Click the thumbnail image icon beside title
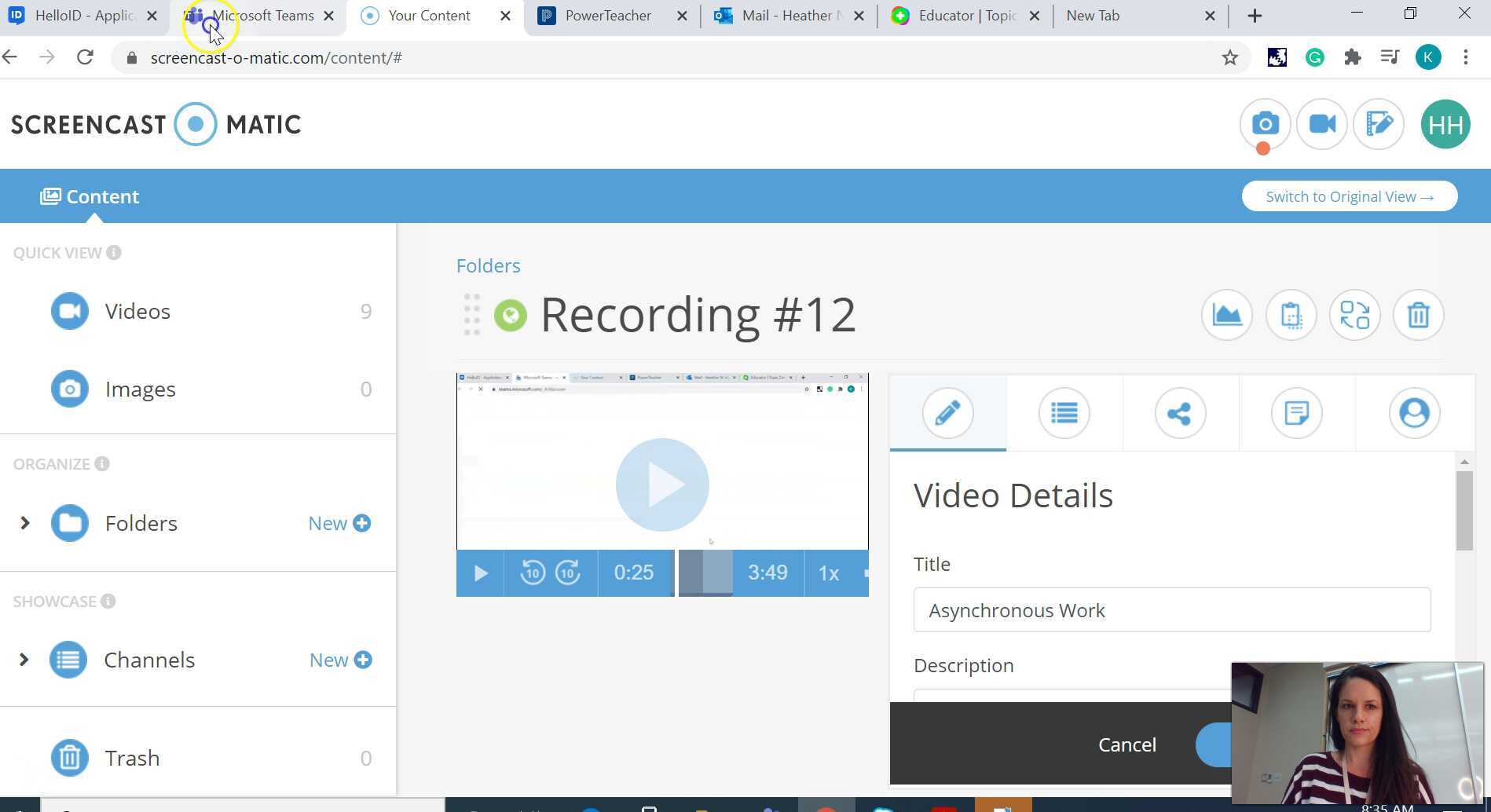The height and width of the screenshot is (812, 1491). coord(1226,315)
